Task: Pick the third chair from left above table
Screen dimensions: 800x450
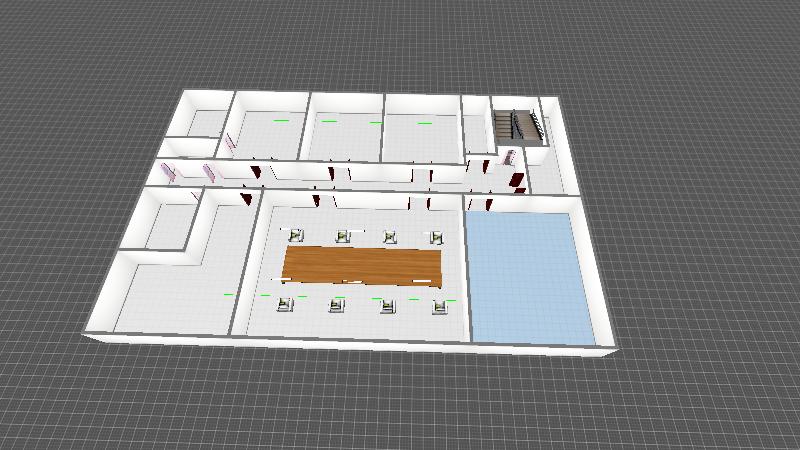Action: click(389, 237)
